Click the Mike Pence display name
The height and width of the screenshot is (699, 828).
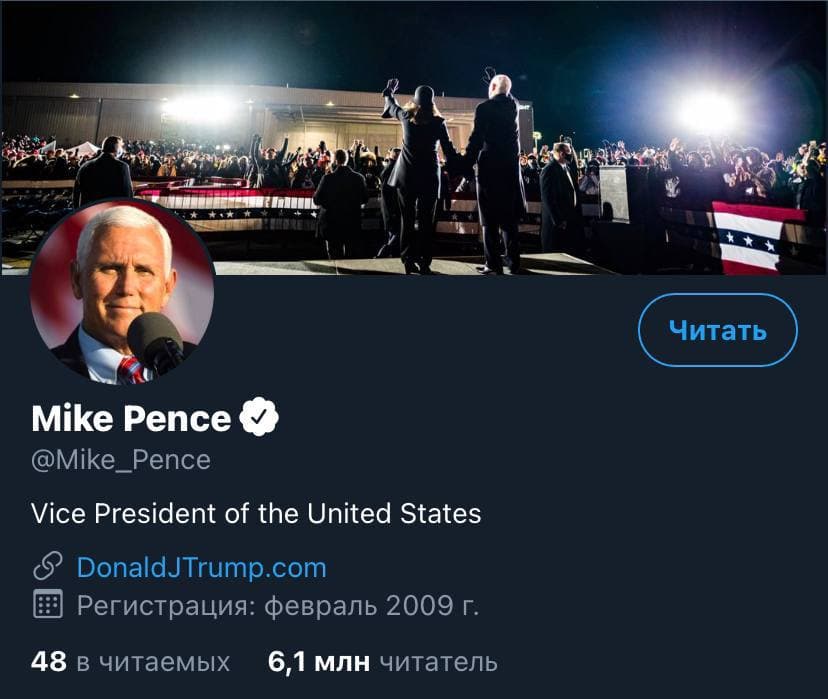(x=131, y=418)
